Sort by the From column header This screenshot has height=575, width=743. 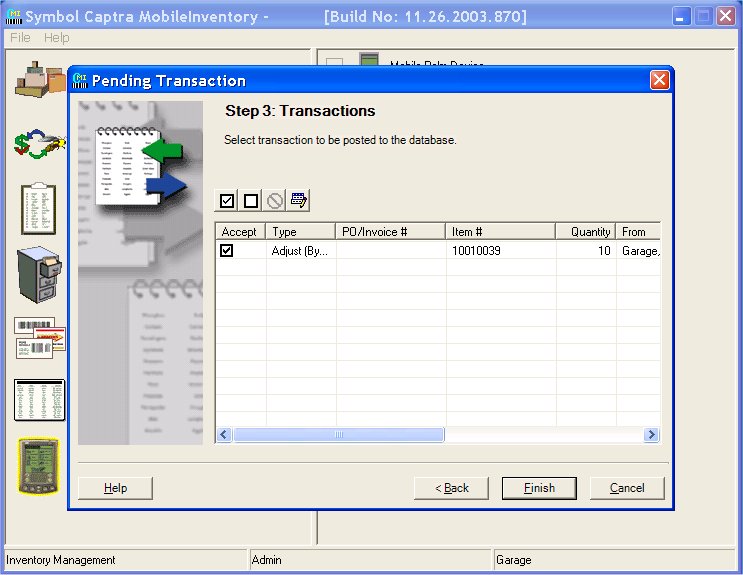638,231
